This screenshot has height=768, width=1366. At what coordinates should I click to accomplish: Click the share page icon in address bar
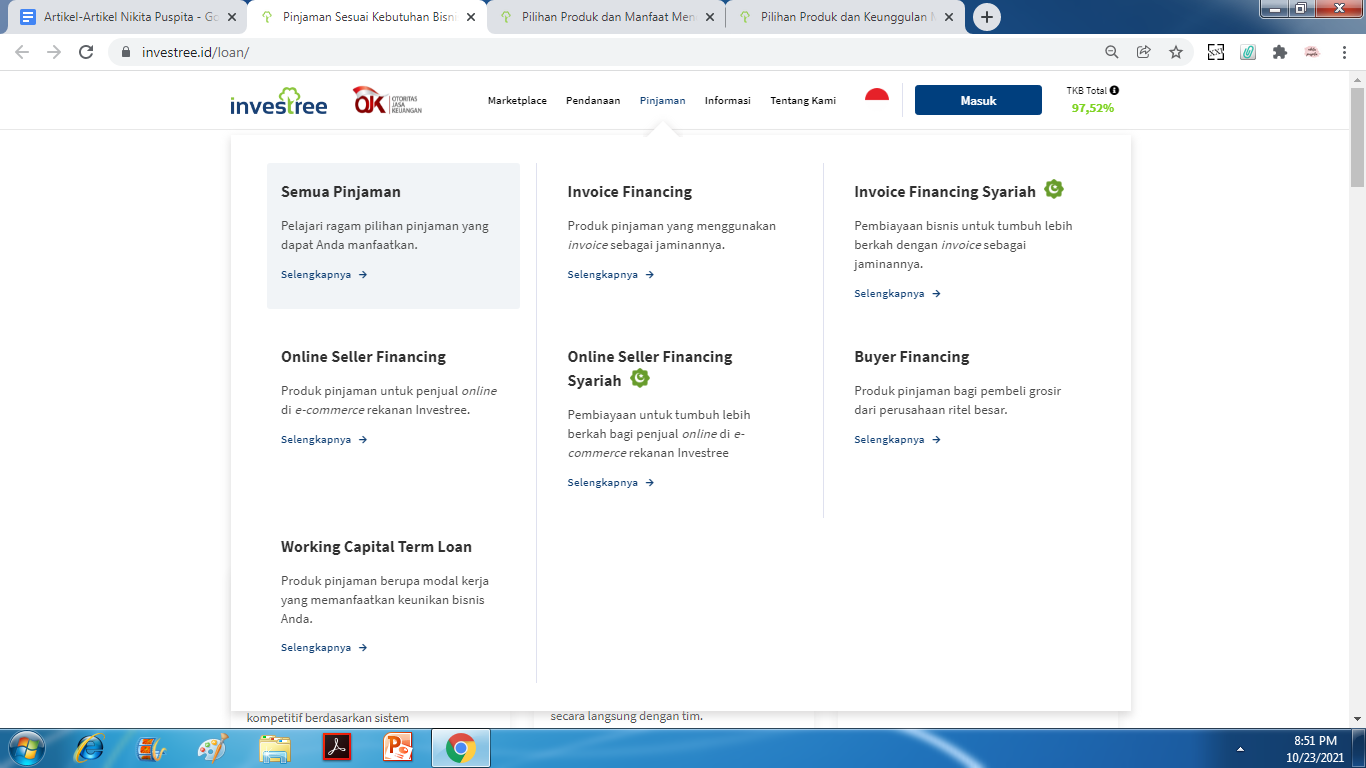click(1144, 52)
